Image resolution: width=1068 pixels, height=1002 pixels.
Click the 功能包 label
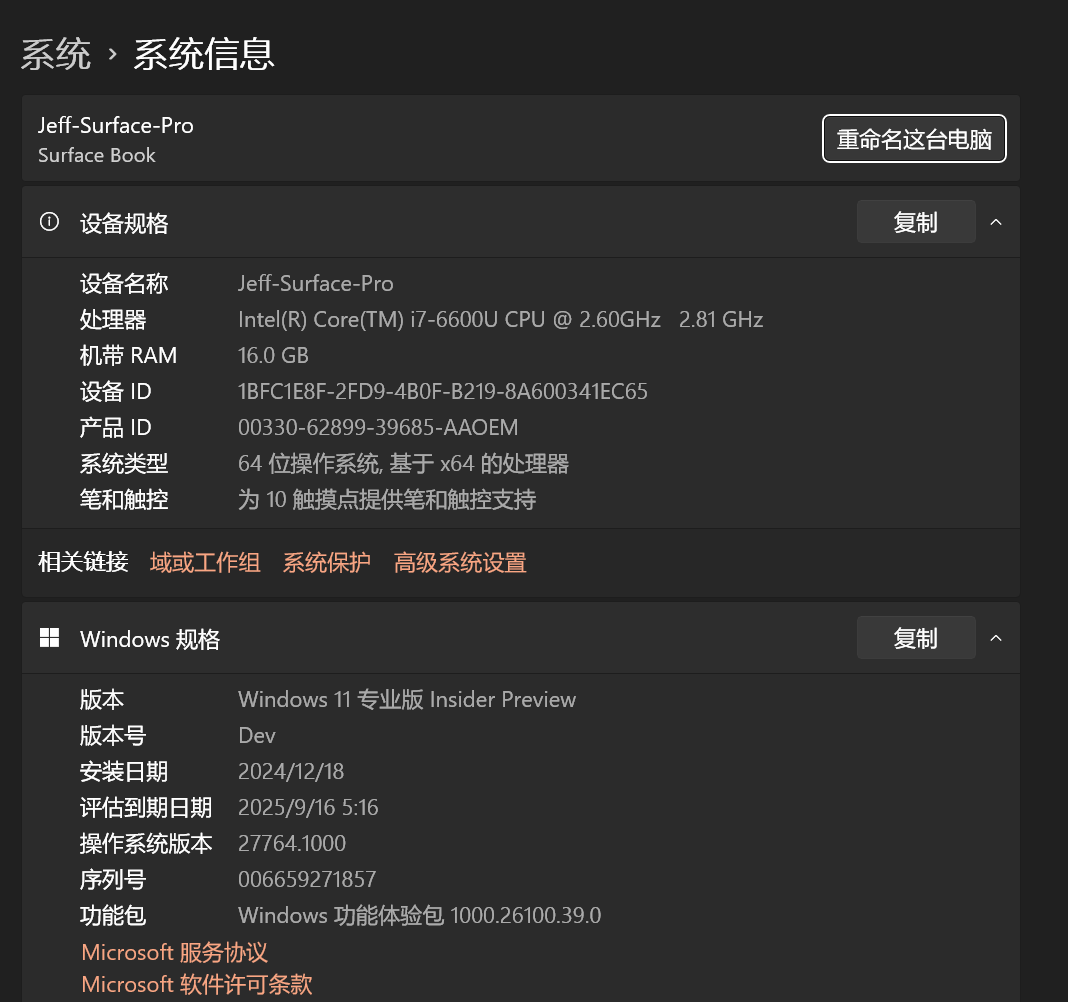pyautogui.click(x=113, y=915)
